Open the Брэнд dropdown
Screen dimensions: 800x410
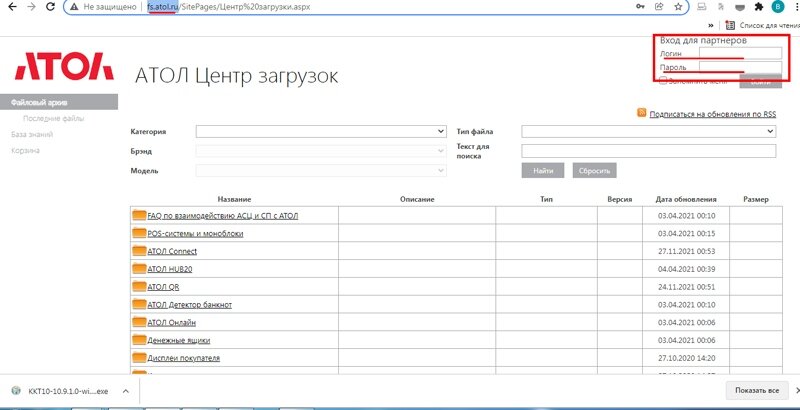[321, 151]
